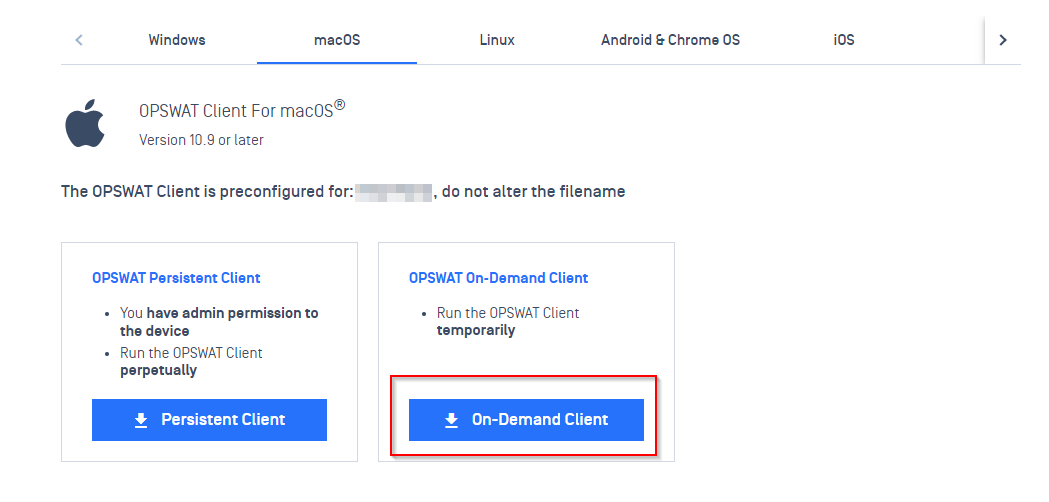
Task: Click the download arrow icon on Persistent Client
Action: pyautogui.click(x=140, y=420)
